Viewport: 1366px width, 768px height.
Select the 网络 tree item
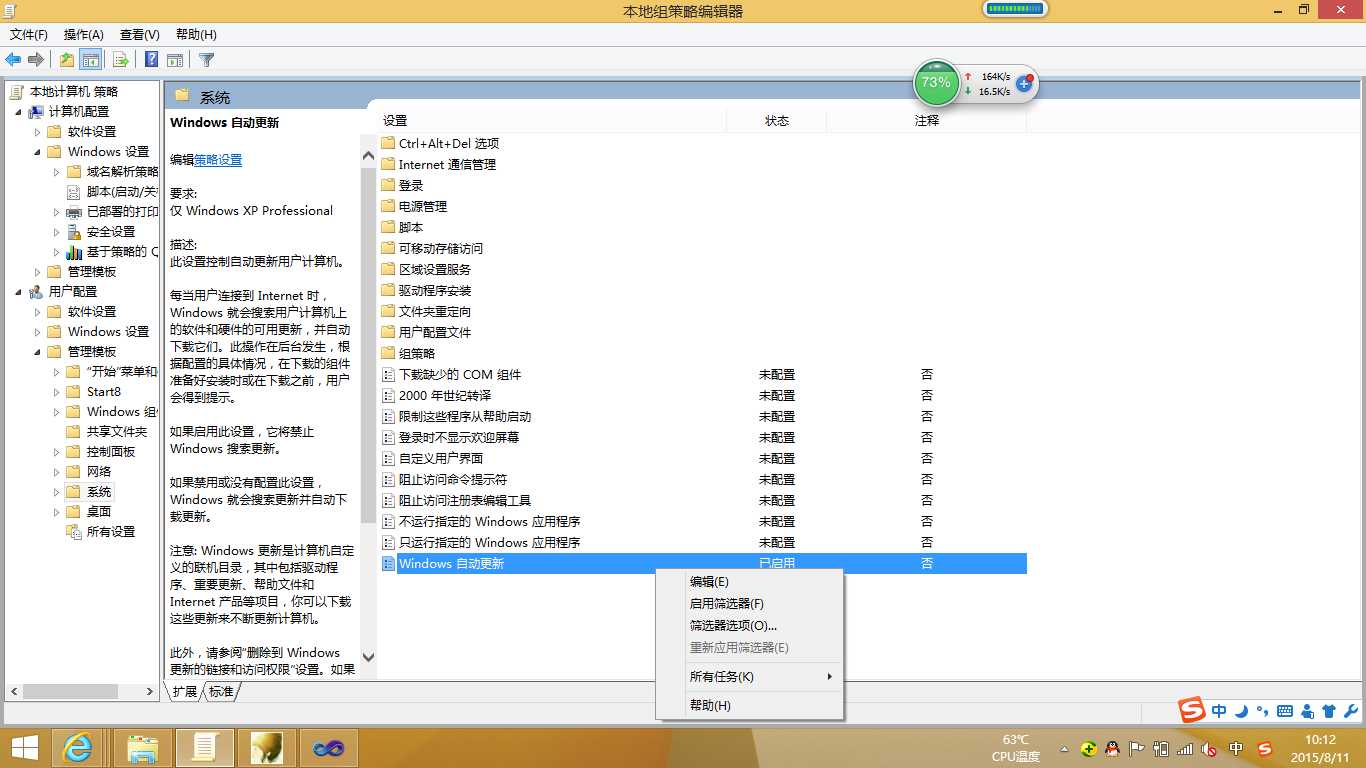(99, 472)
